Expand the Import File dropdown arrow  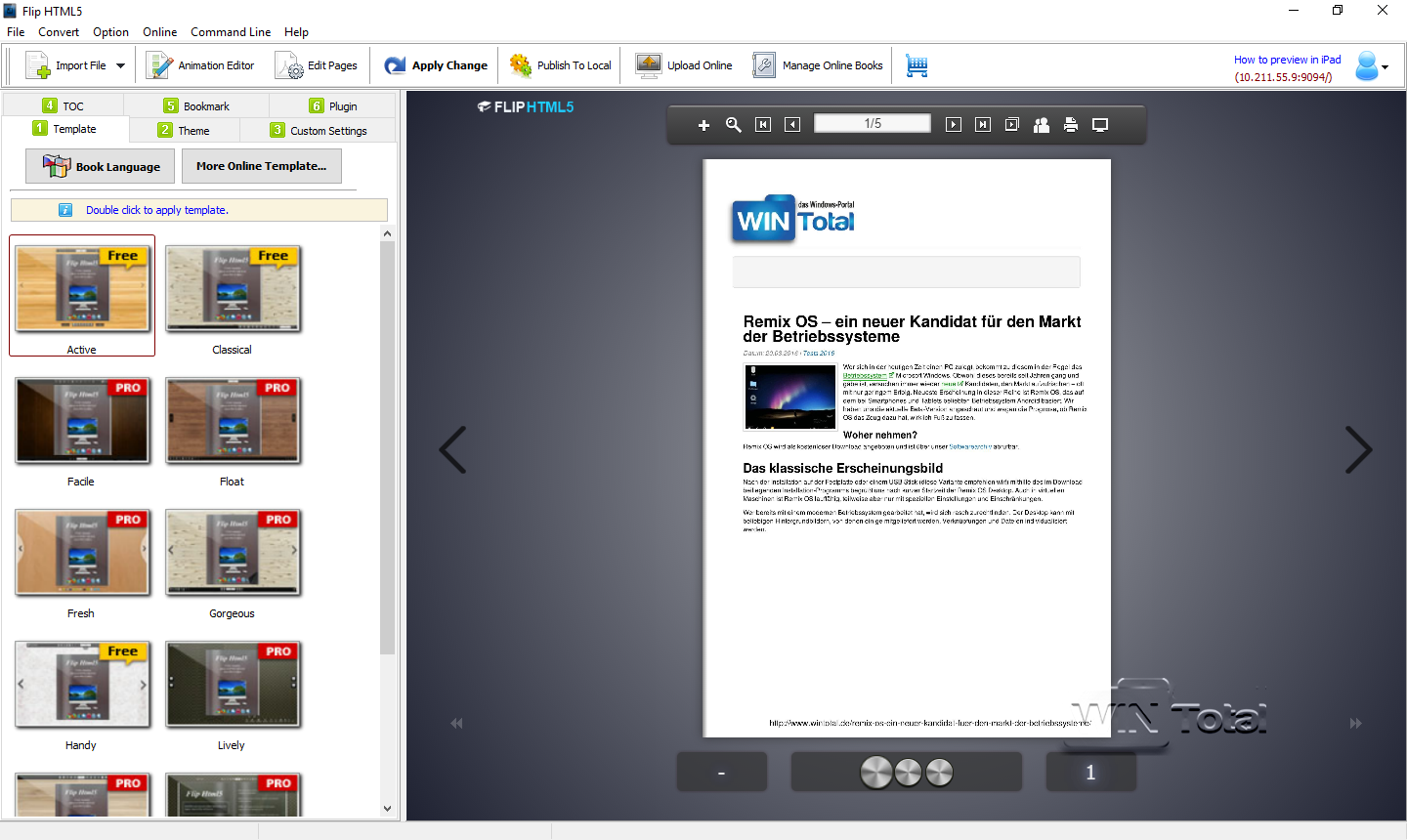point(121,65)
